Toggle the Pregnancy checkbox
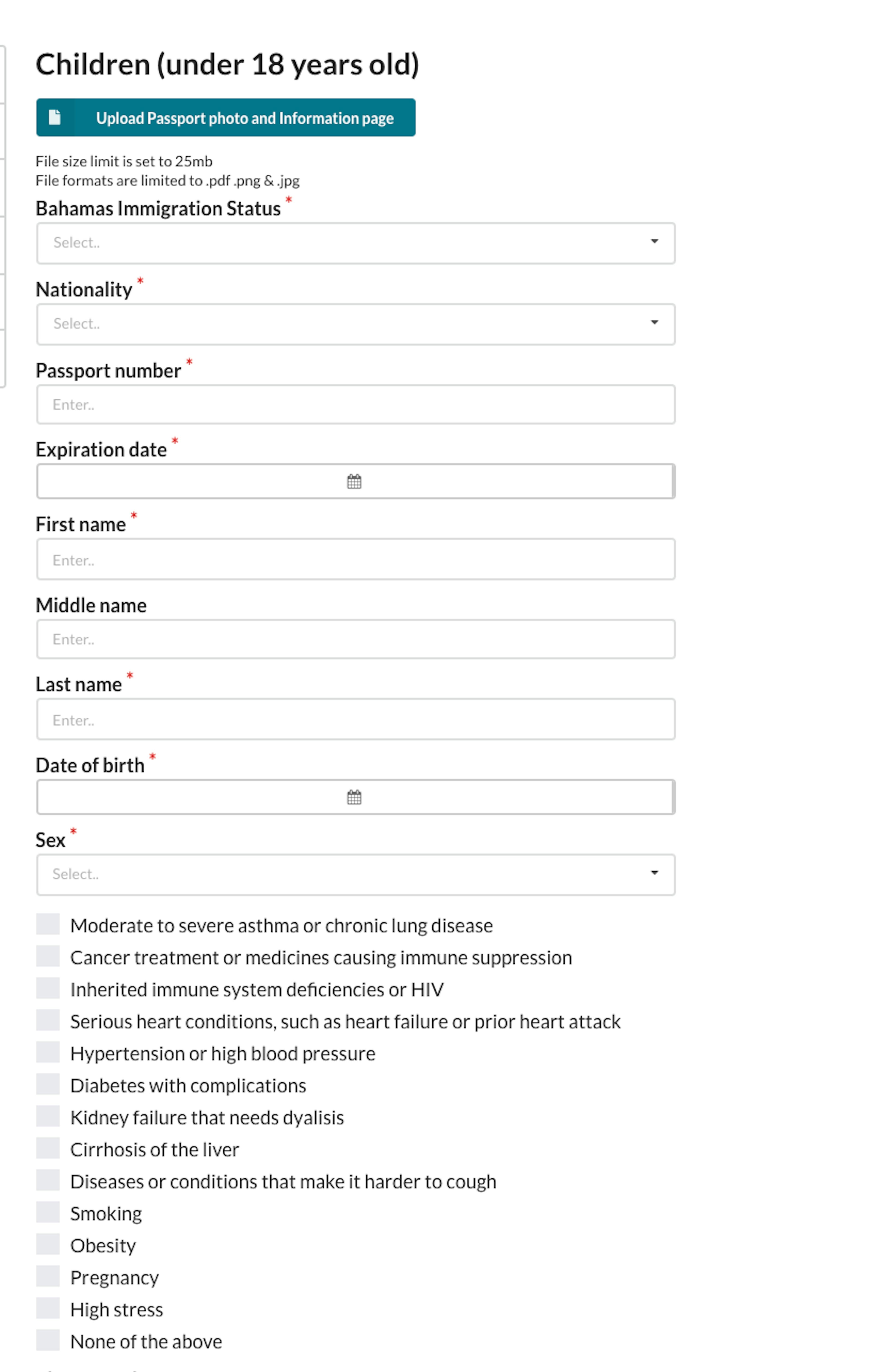This screenshot has width=885, height=1372. coord(48,1276)
